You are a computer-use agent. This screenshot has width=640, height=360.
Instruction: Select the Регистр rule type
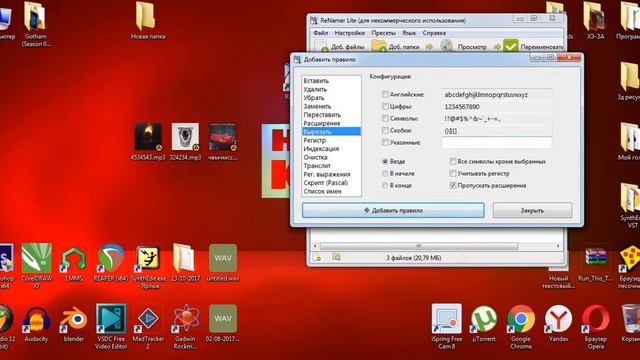pos(331,140)
